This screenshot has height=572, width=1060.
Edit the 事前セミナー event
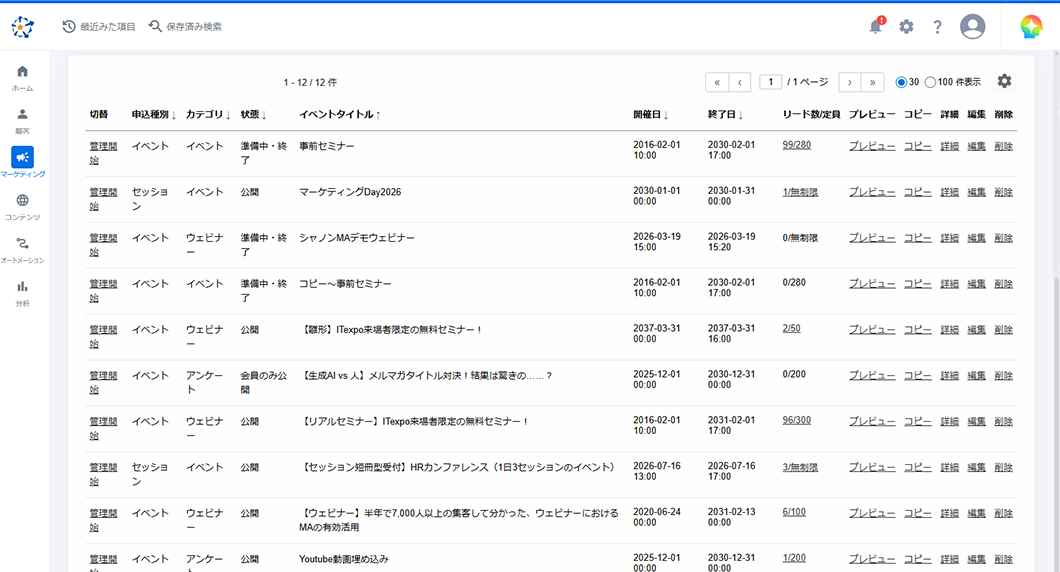click(976, 146)
